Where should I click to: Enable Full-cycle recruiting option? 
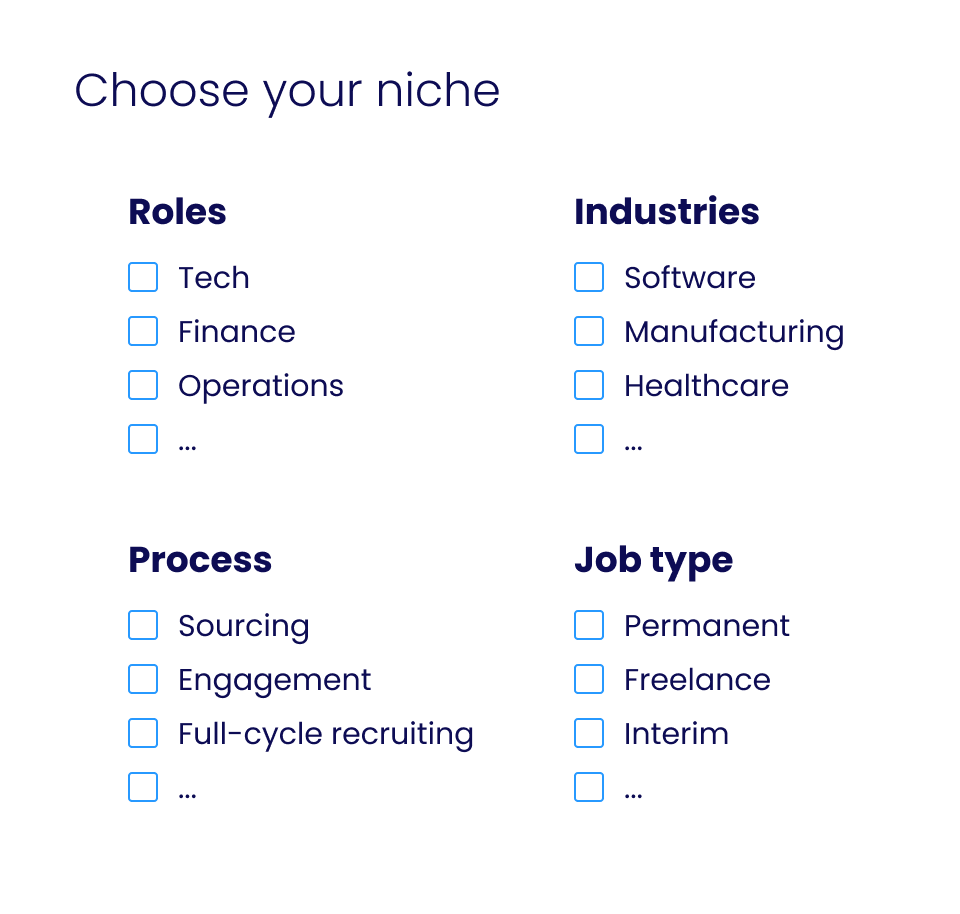[x=143, y=733]
